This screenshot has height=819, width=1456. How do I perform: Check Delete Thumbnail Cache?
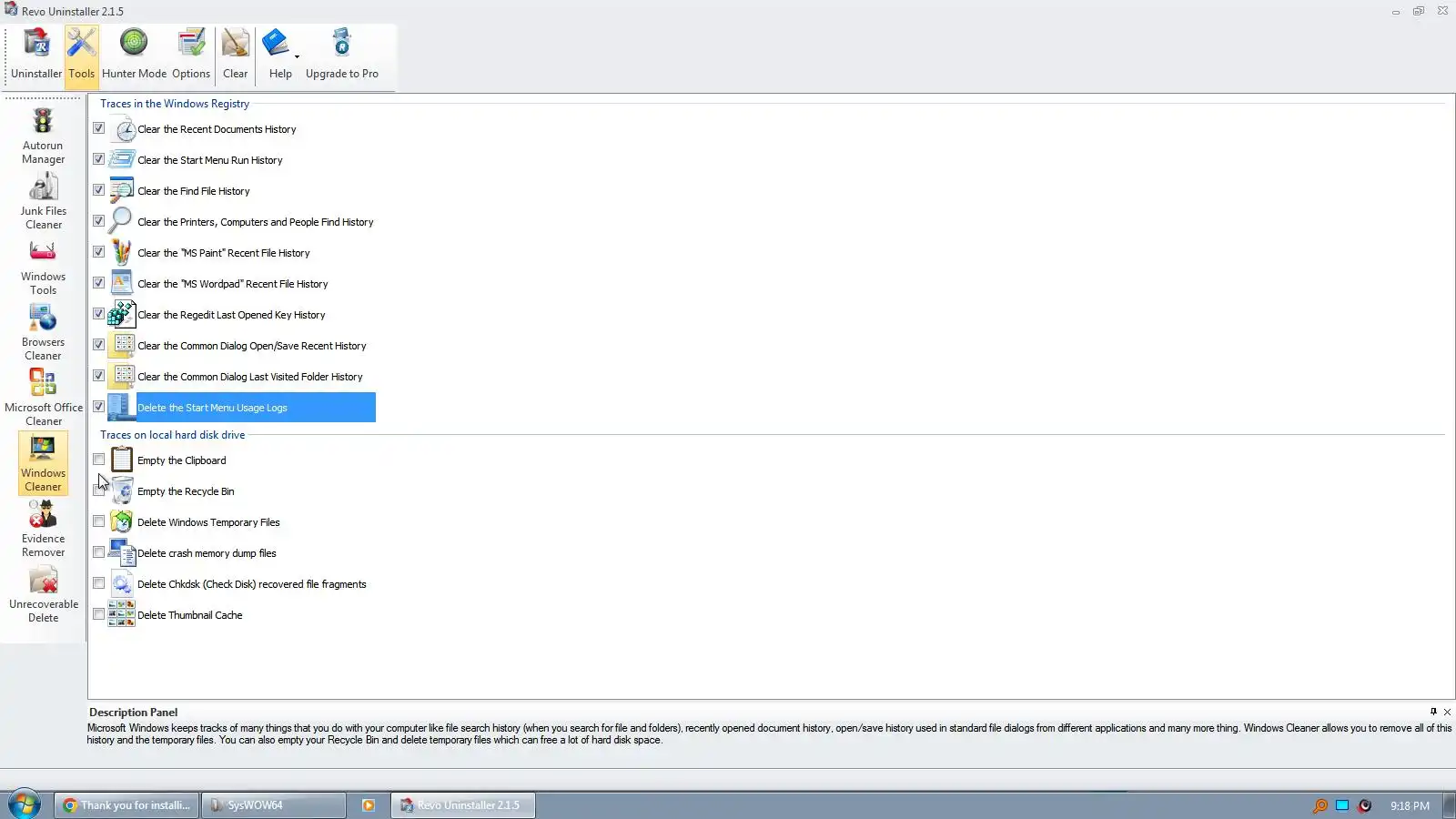[x=98, y=614]
